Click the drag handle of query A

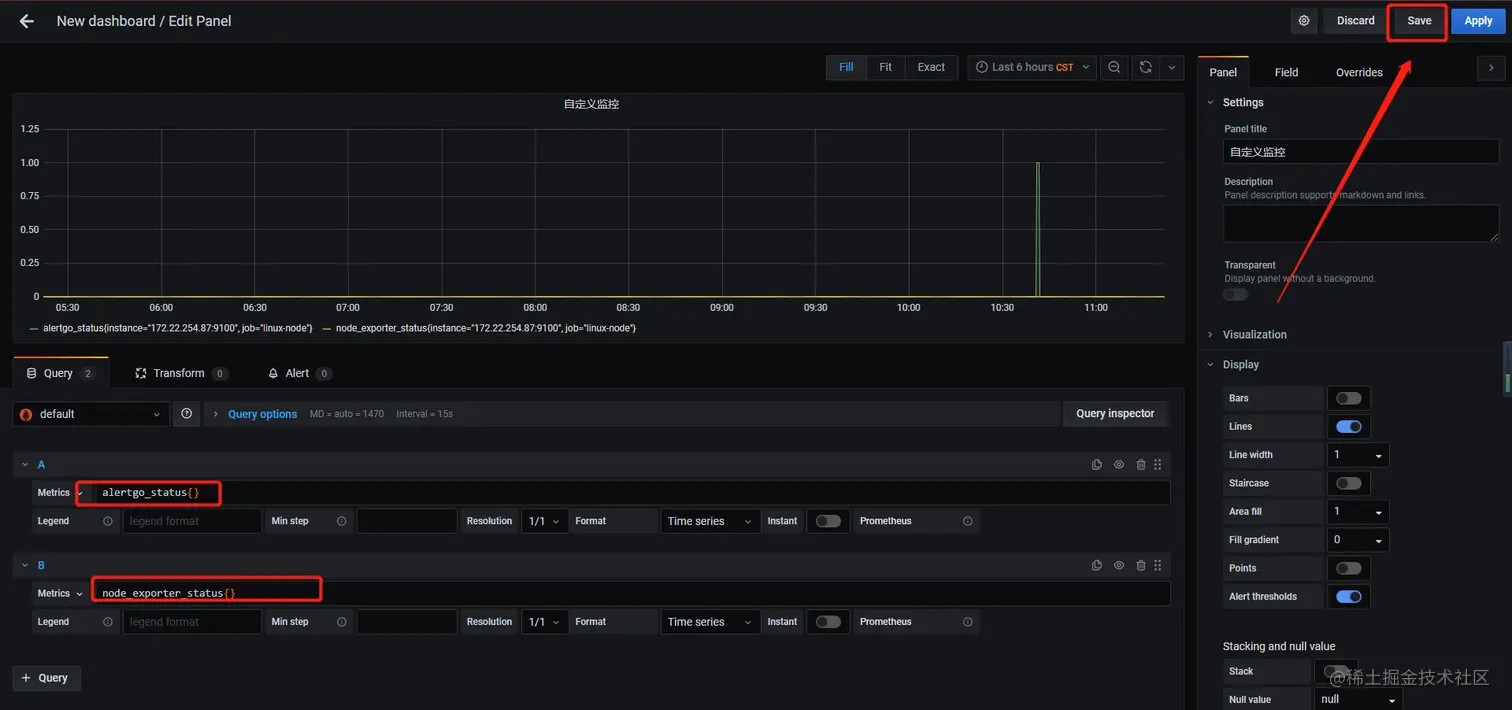pyautogui.click(x=1158, y=464)
